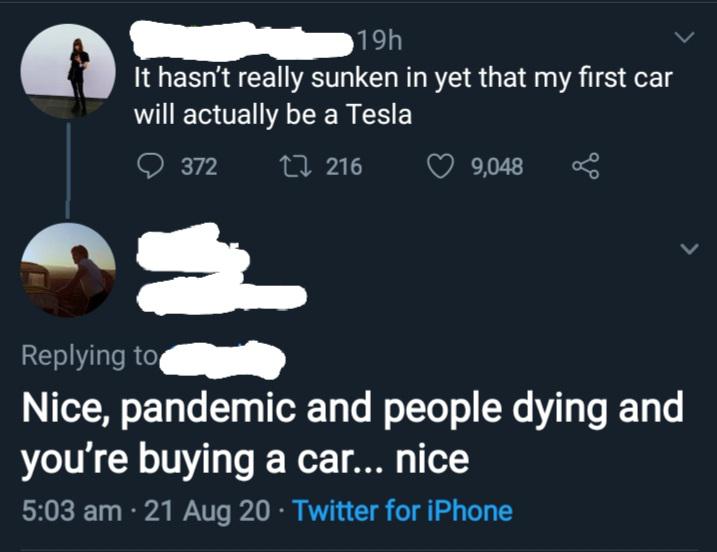Click the "19h" timestamp on the first tweet
This screenshot has height=552, width=717.
tap(378, 42)
